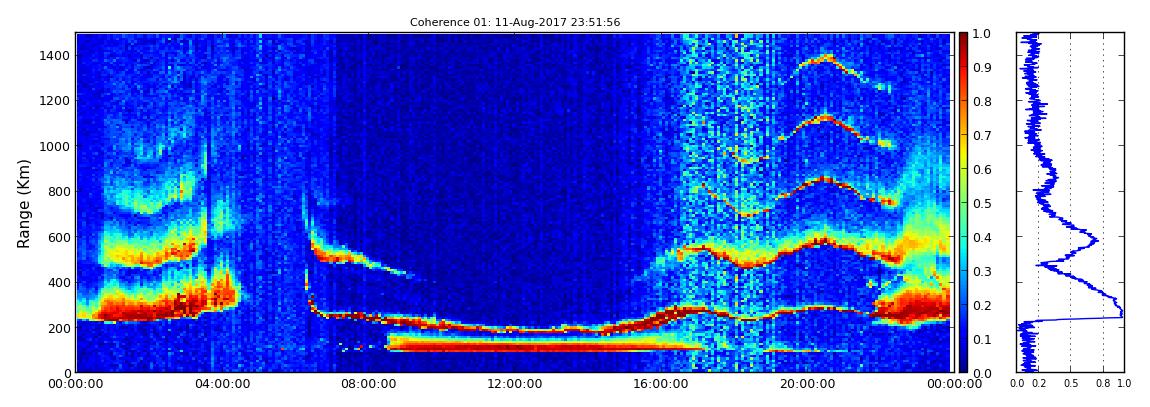This screenshot has width=1150, height=407.
Task: Click the 800 range tick label
Action: [x=58, y=192]
